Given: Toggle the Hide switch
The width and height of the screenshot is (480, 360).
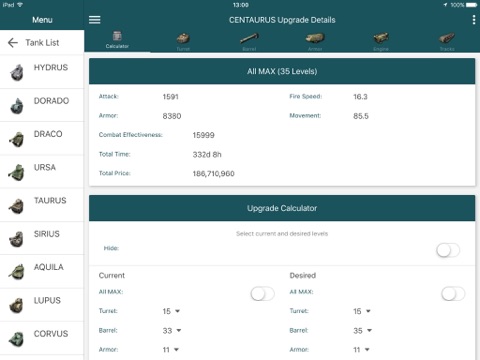Looking at the screenshot, I should [448, 250].
